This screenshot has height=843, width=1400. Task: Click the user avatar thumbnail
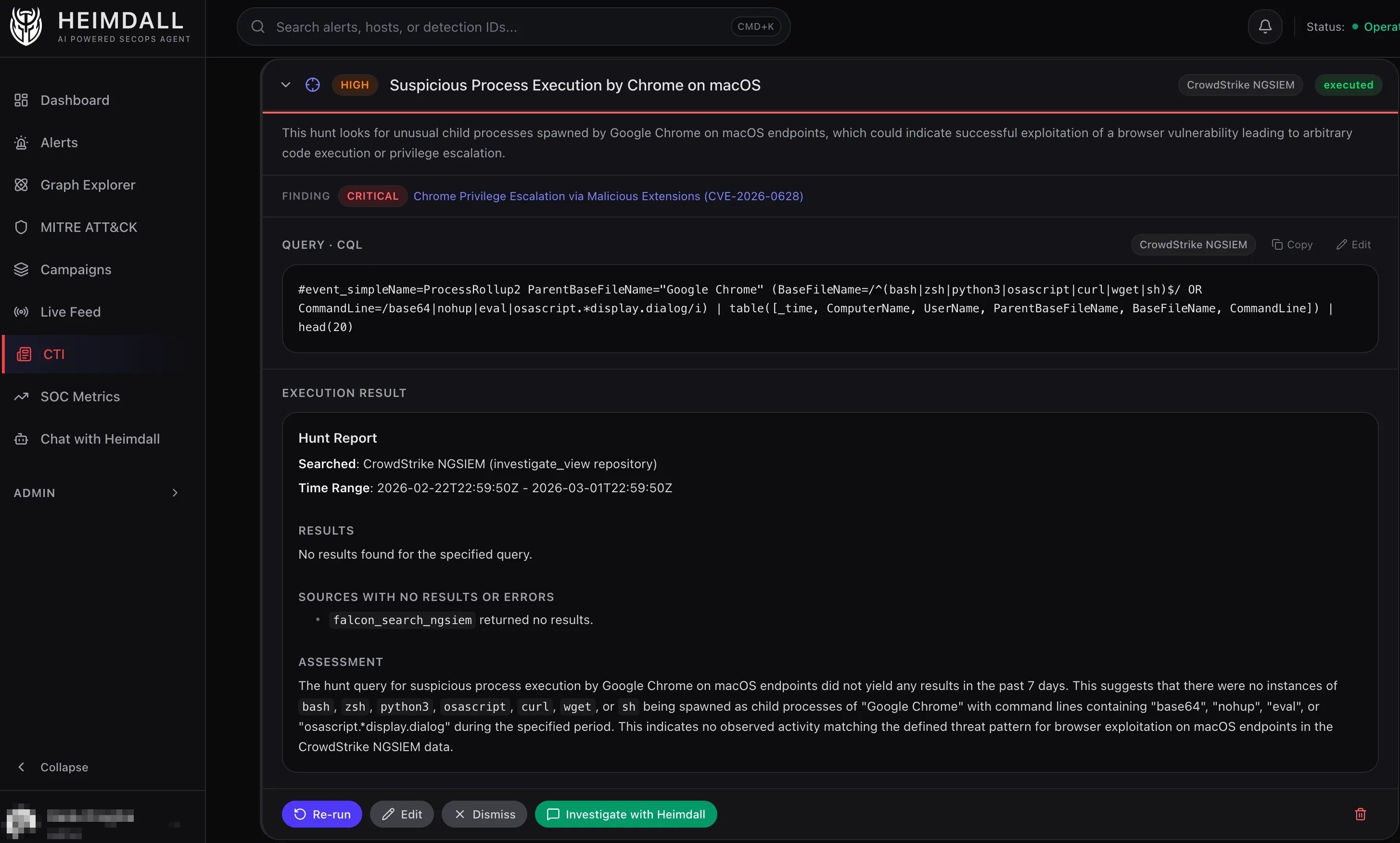tap(21, 821)
